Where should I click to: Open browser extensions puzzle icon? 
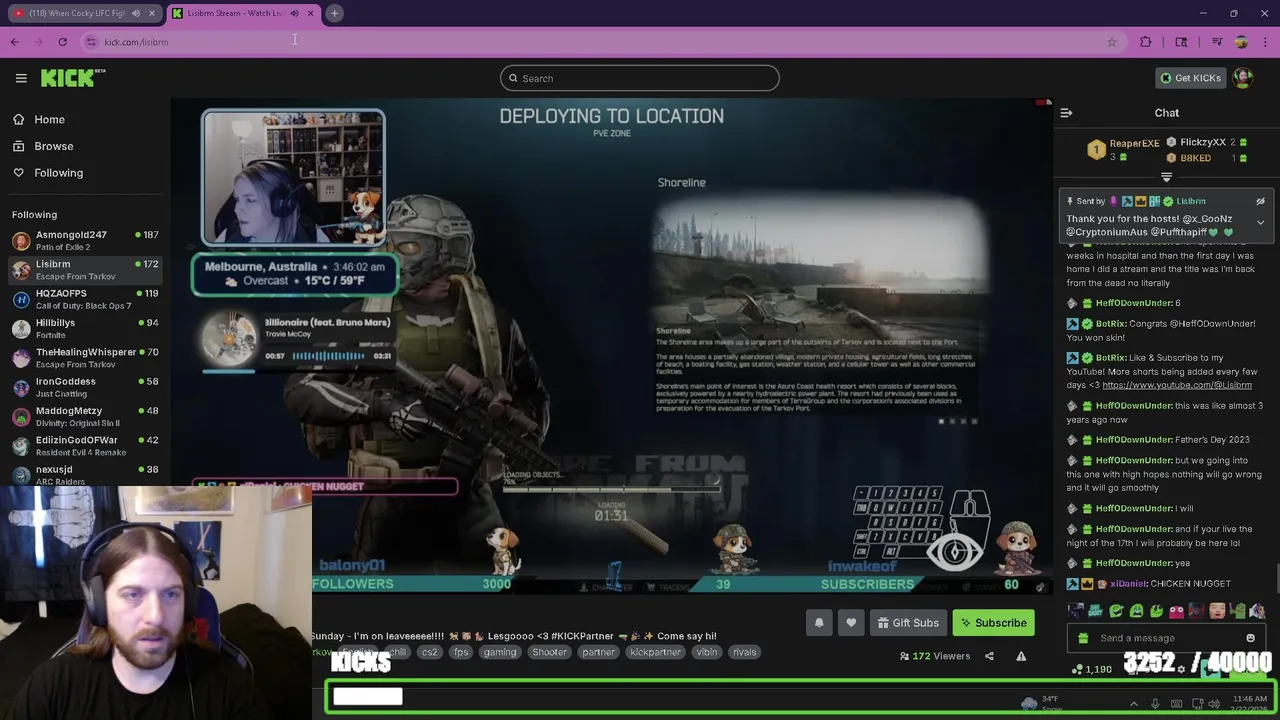1146,42
